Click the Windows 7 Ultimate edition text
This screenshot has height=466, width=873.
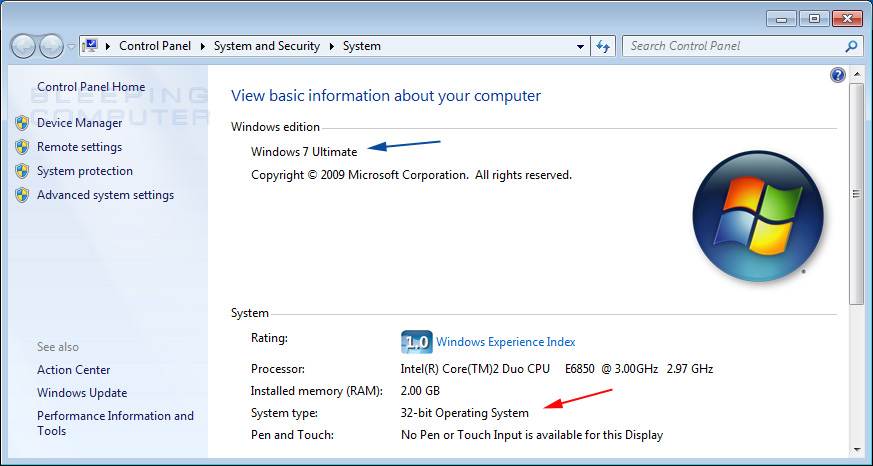pyautogui.click(x=304, y=151)
